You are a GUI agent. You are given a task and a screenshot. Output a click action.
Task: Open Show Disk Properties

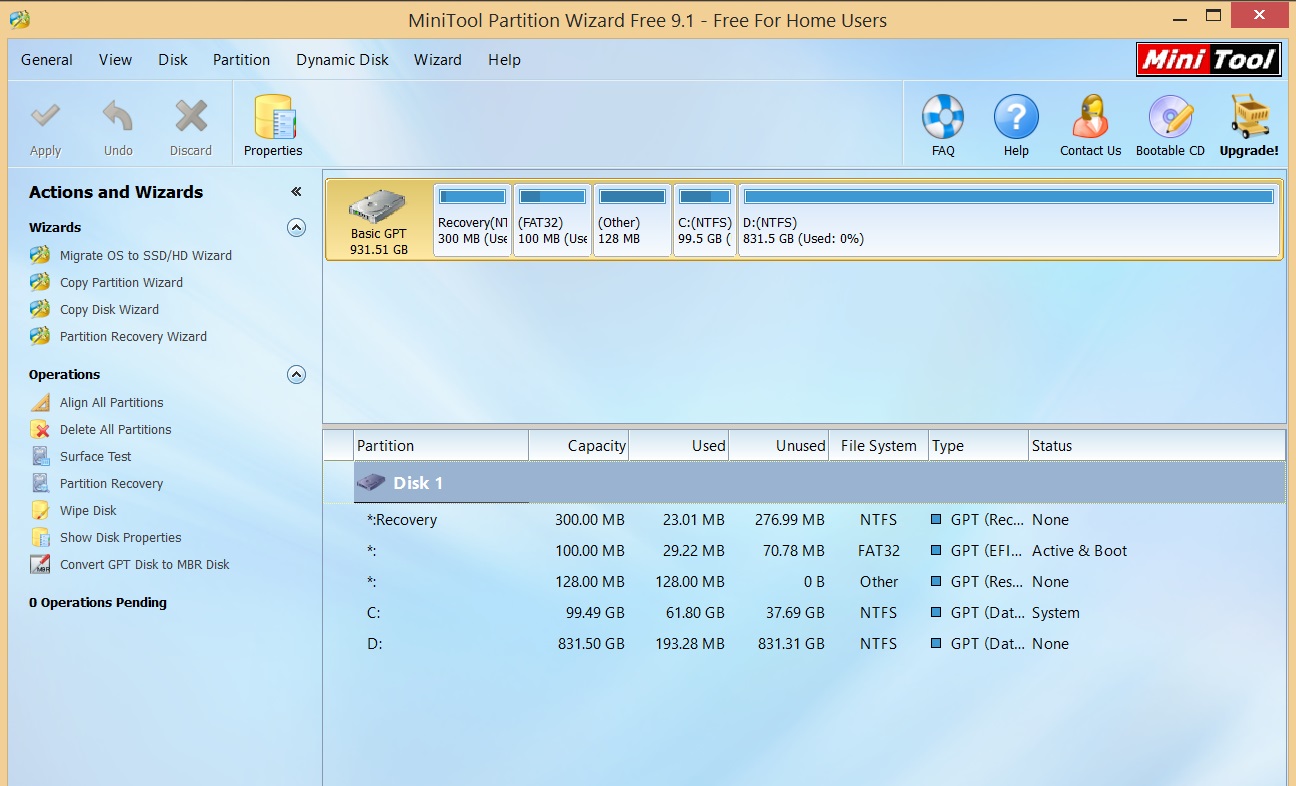pos(120,537)
